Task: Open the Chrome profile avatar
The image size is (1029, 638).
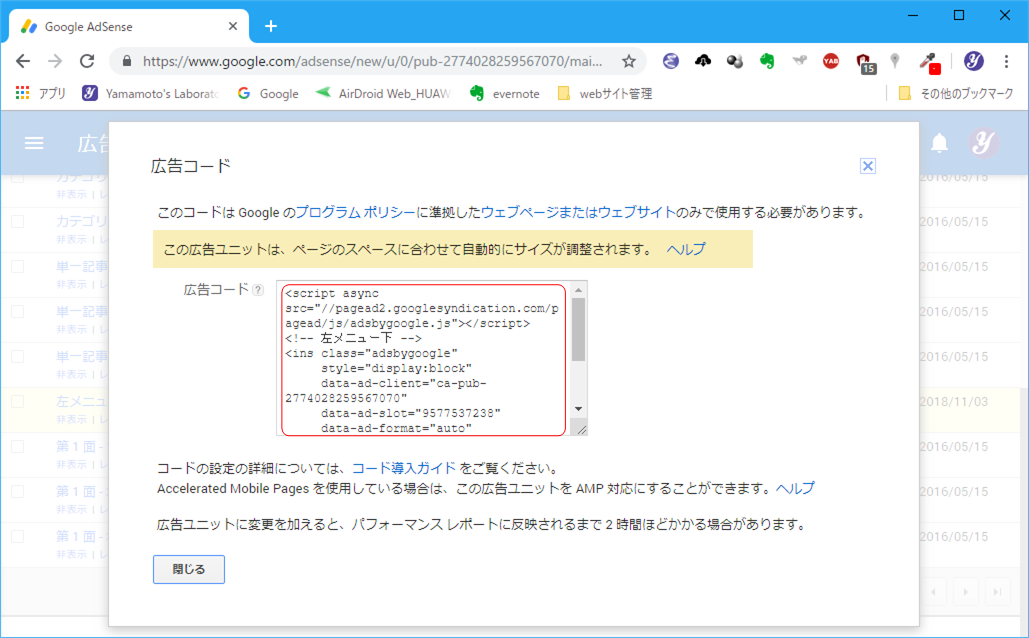Action: coord(973,61)
